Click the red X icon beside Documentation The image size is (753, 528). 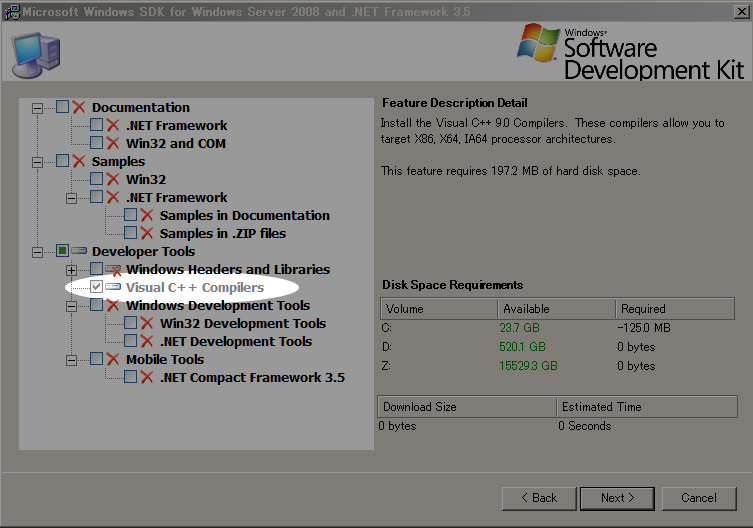(x=79, y=107)
